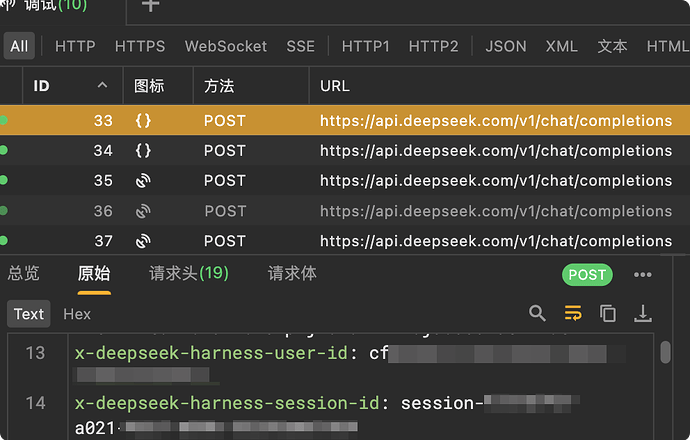Screen dimensions: 690x440
Task: Filter by HTTP1 version
Action: (x=366, y=46)
